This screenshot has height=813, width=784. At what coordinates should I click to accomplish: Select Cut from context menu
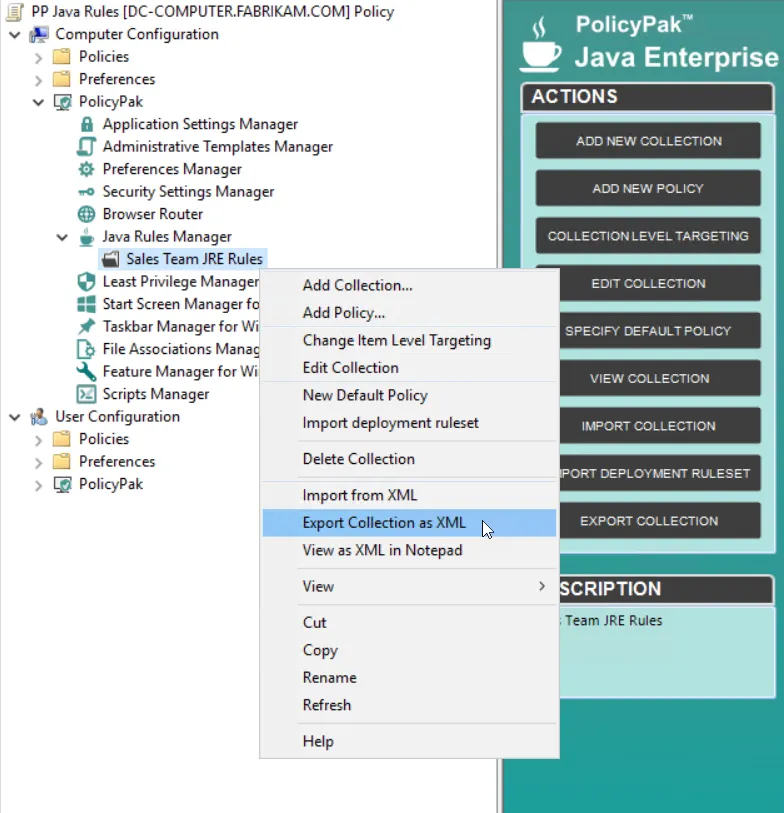(x=409, y=622)
